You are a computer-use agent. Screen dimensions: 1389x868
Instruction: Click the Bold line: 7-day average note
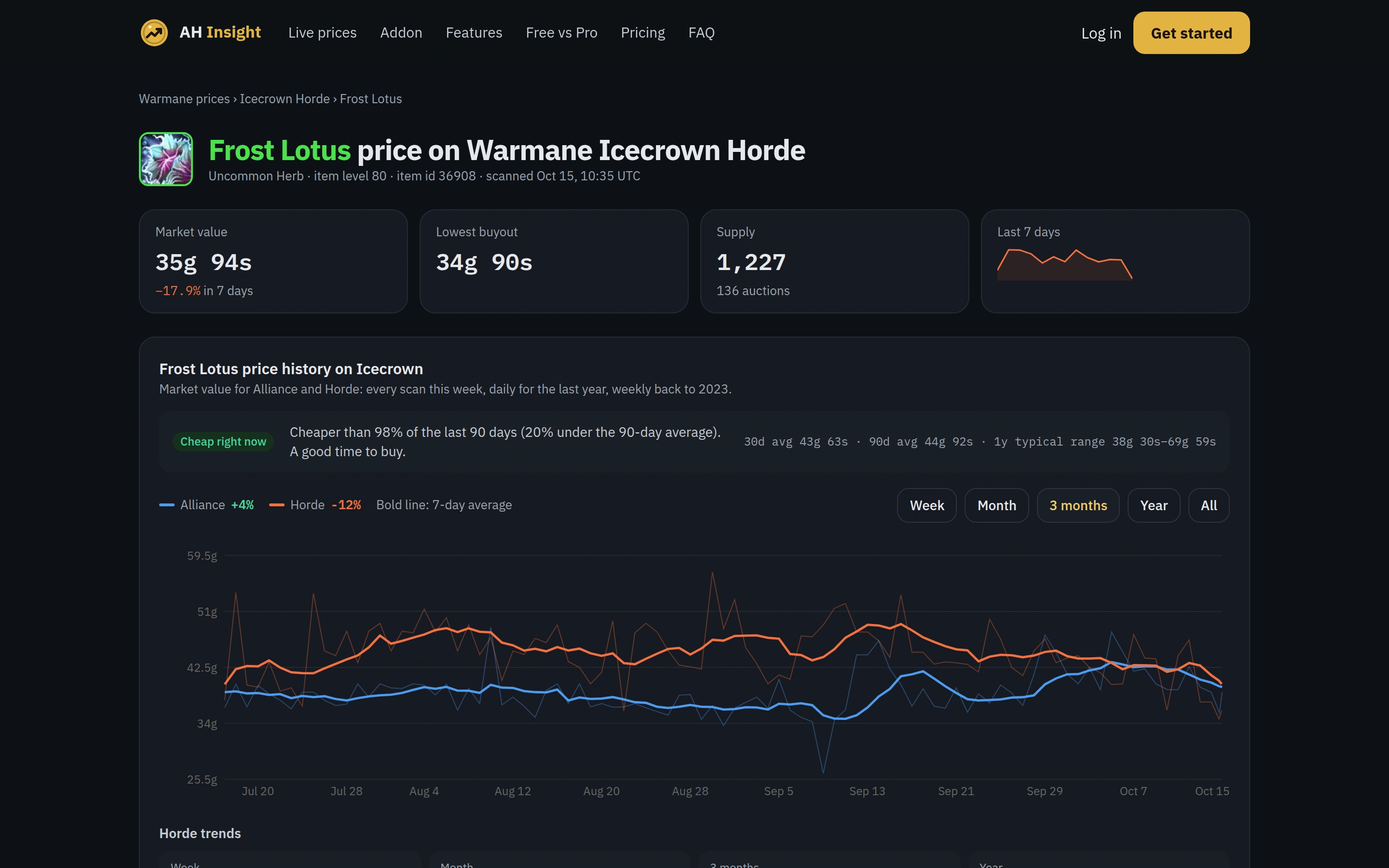[444, 504]
